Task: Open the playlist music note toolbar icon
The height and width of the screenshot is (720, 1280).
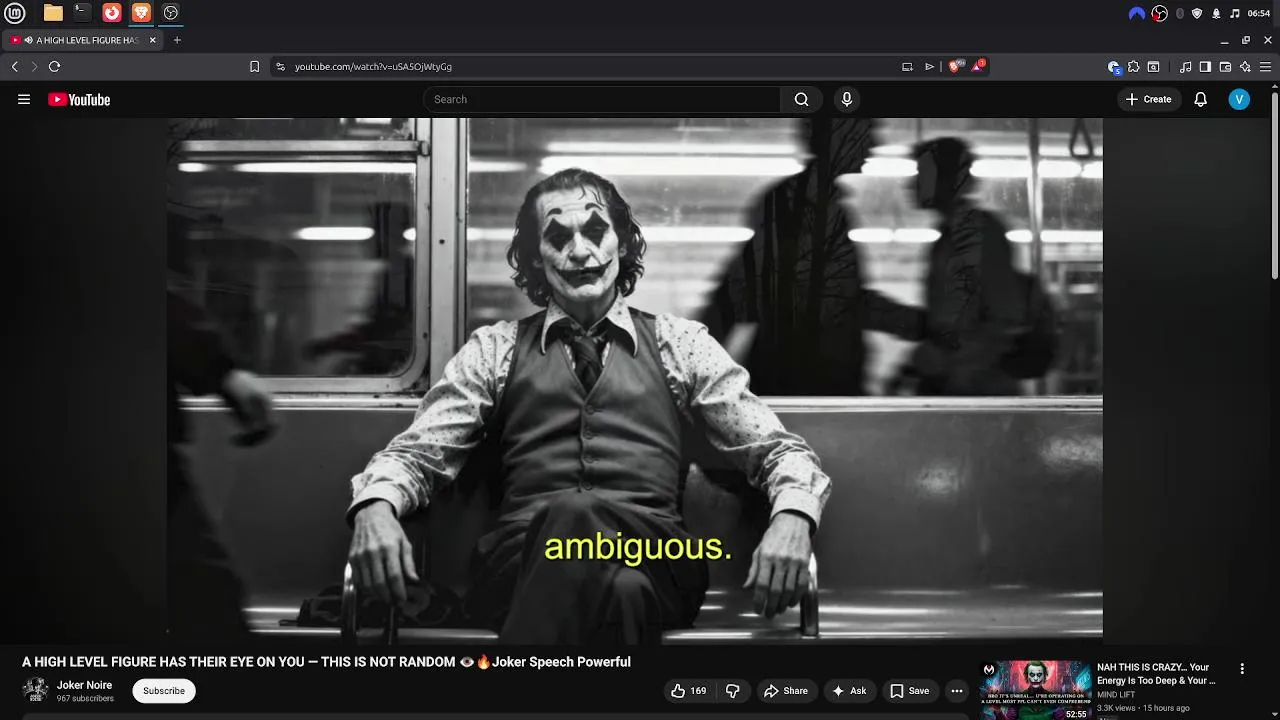Action: click(1185, 67)
